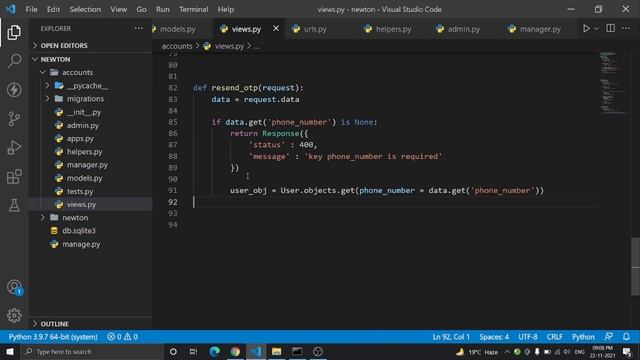
Task: Open the Terminal menu
Action: tap(193, 9)
